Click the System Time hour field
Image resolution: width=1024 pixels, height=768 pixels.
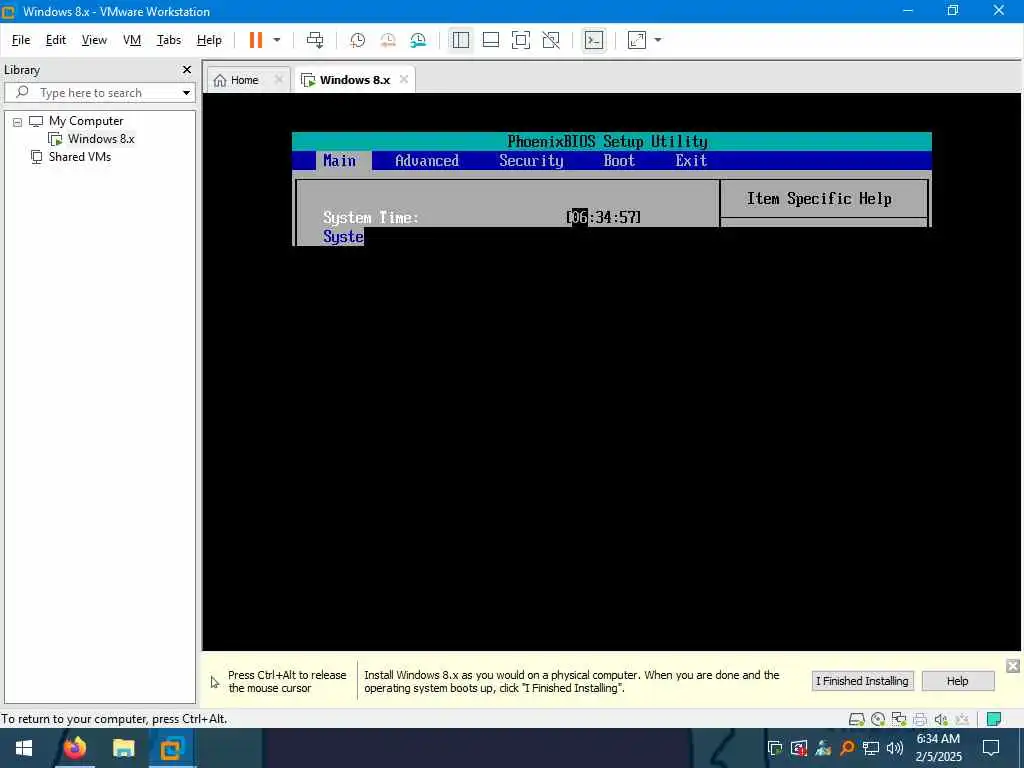580,217
